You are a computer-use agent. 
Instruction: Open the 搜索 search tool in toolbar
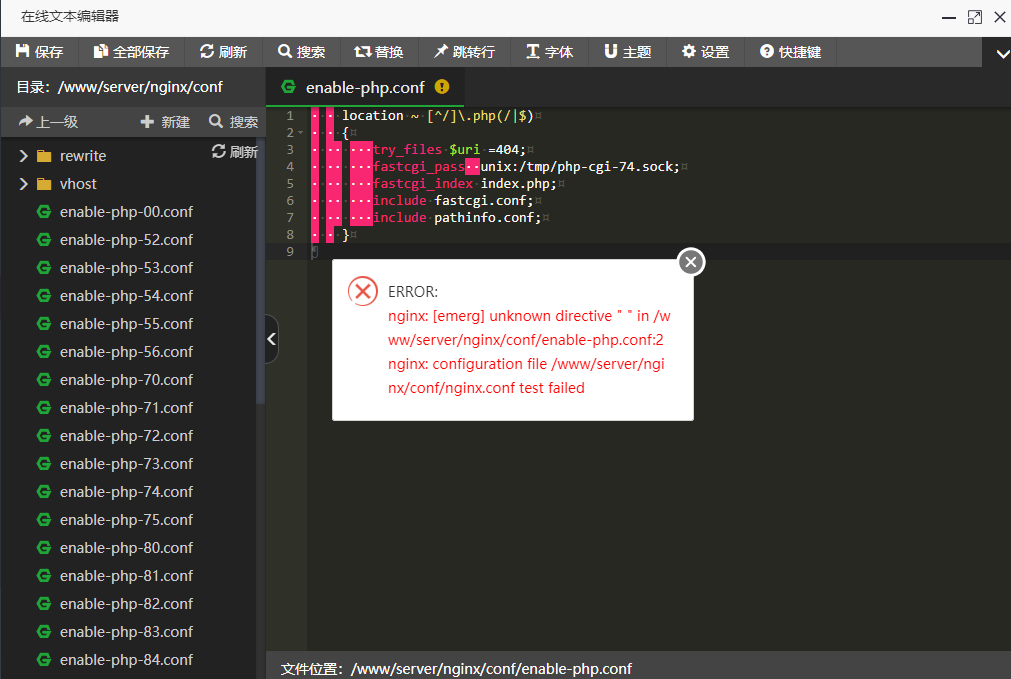click(301, 52)
